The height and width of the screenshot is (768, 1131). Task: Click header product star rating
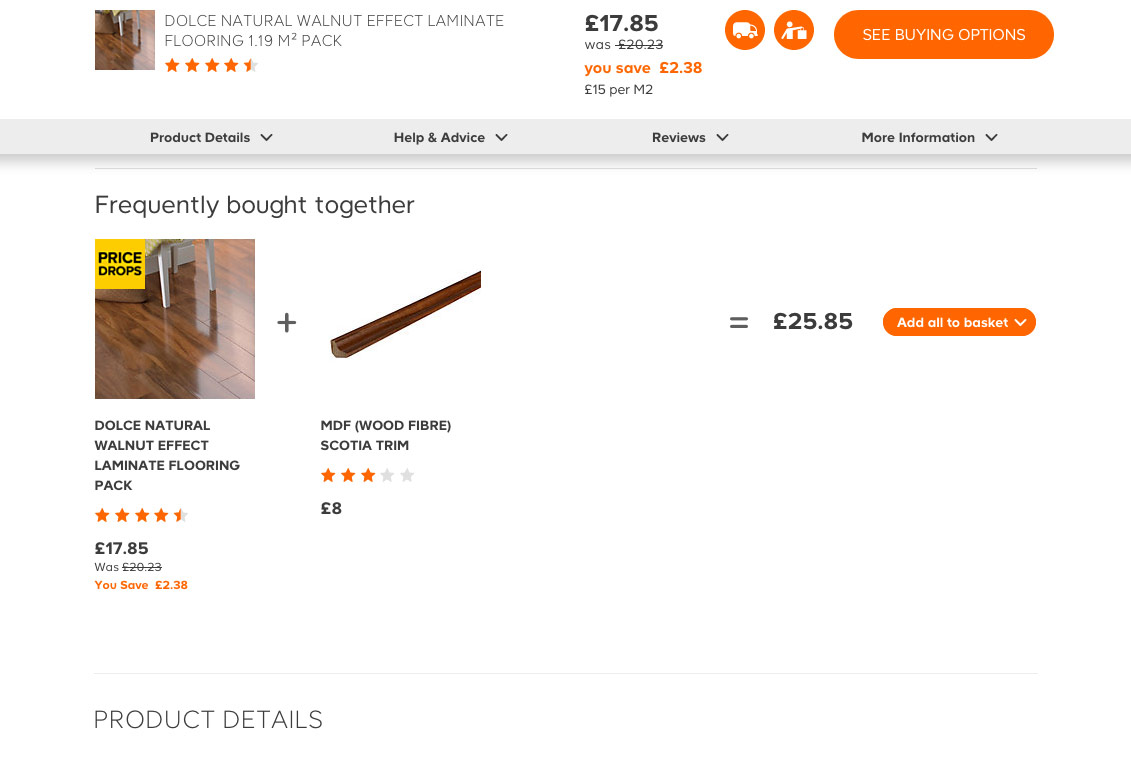point(211,66)
